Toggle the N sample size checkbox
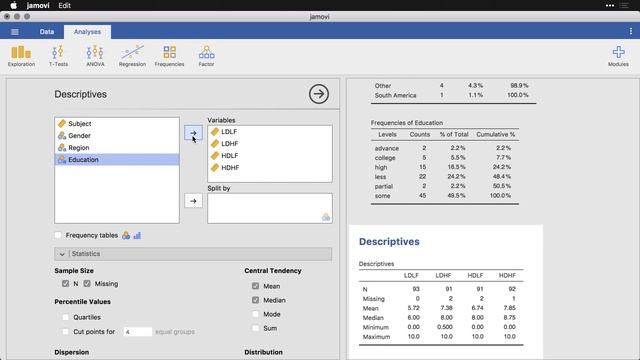This screenshot has width=640, height=360. coord(65,283)
